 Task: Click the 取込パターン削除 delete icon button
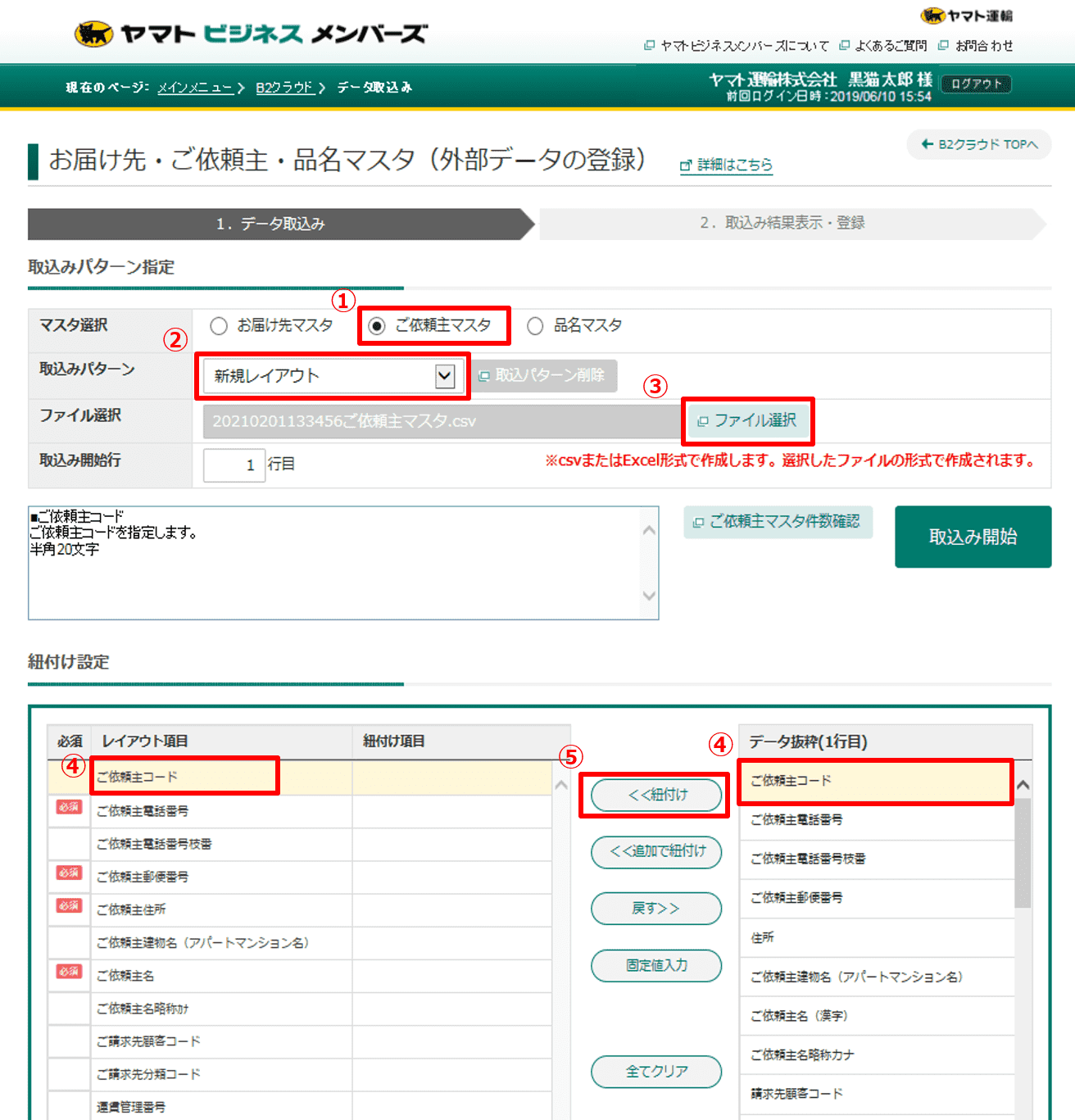545,375
